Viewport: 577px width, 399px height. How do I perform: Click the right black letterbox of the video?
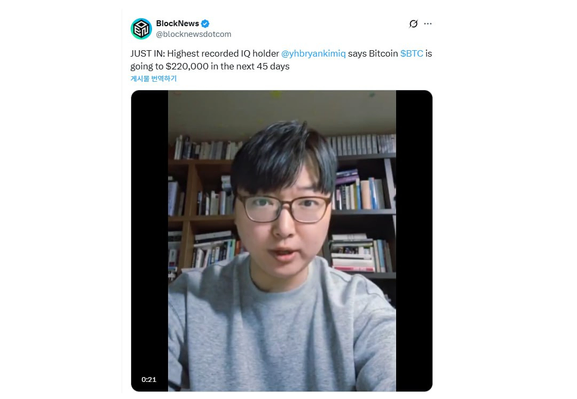point(414,241)
